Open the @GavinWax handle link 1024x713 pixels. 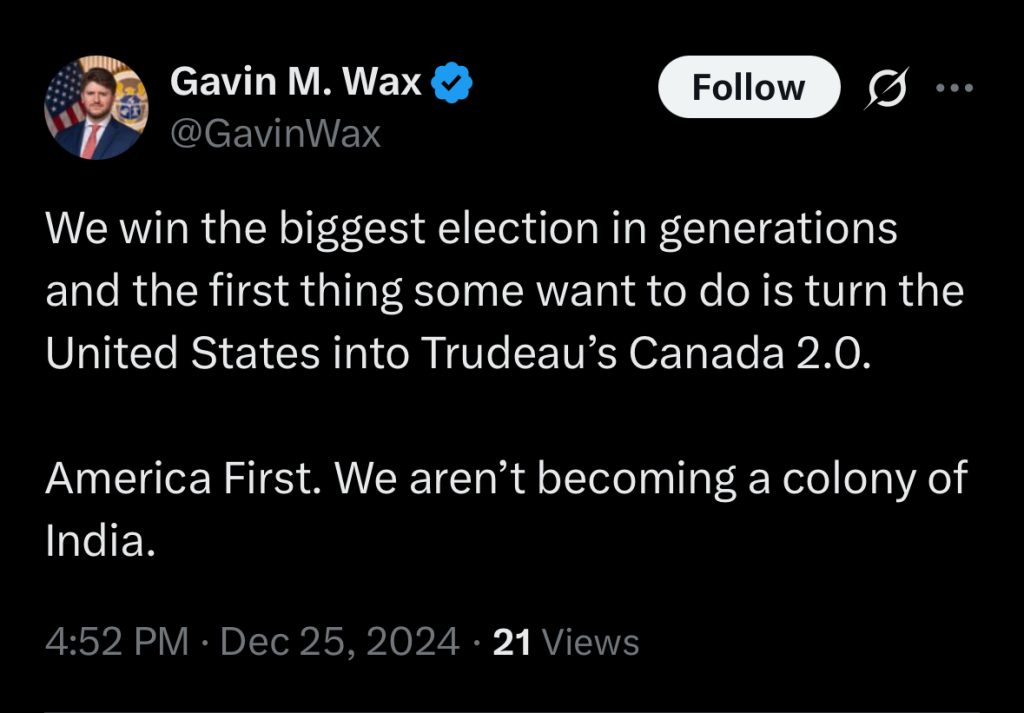(276, 133)
